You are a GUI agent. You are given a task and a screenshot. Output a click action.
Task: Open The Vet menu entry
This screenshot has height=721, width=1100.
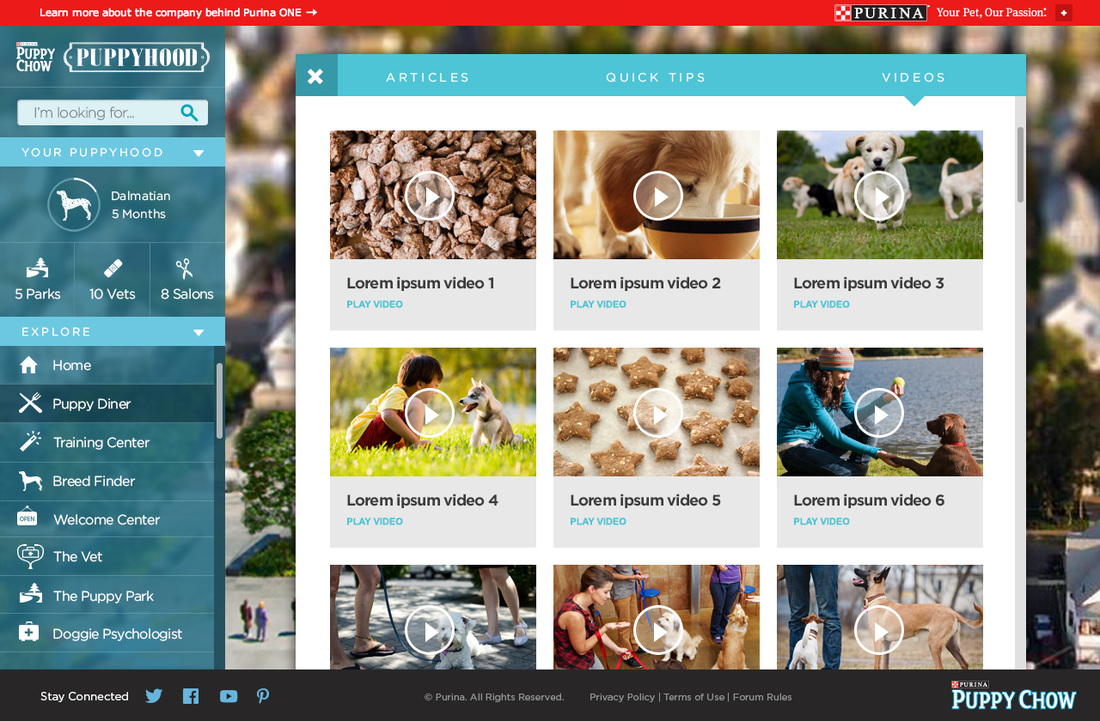(x=107, y=557)
